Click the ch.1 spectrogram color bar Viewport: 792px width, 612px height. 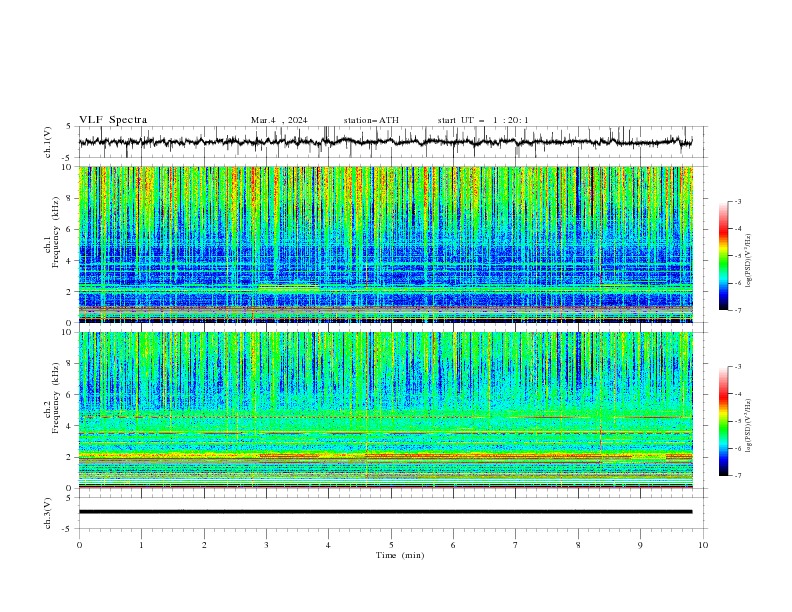(723, 256)
